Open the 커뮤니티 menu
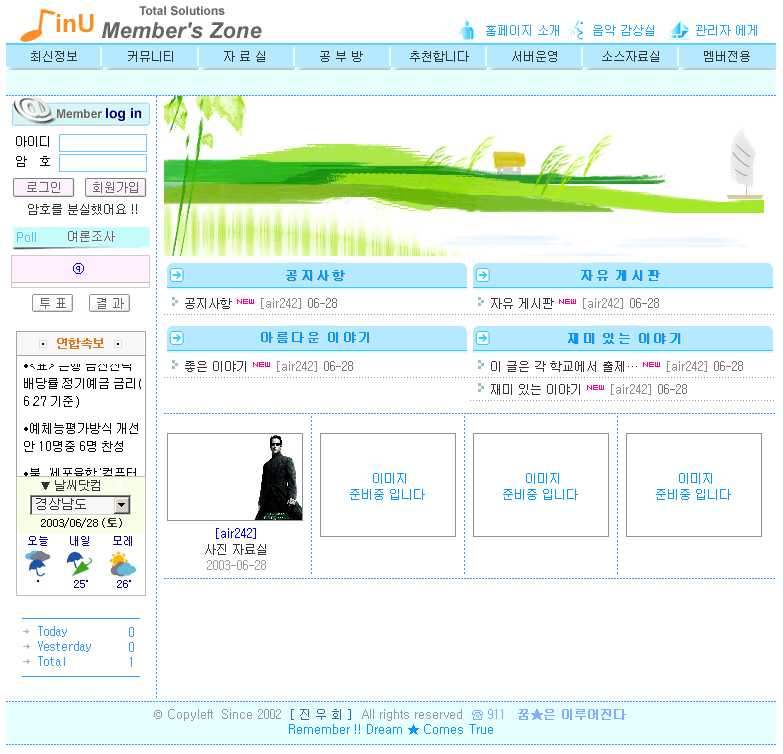The width and height of the screenshot is (783, 754). [150, 57]
